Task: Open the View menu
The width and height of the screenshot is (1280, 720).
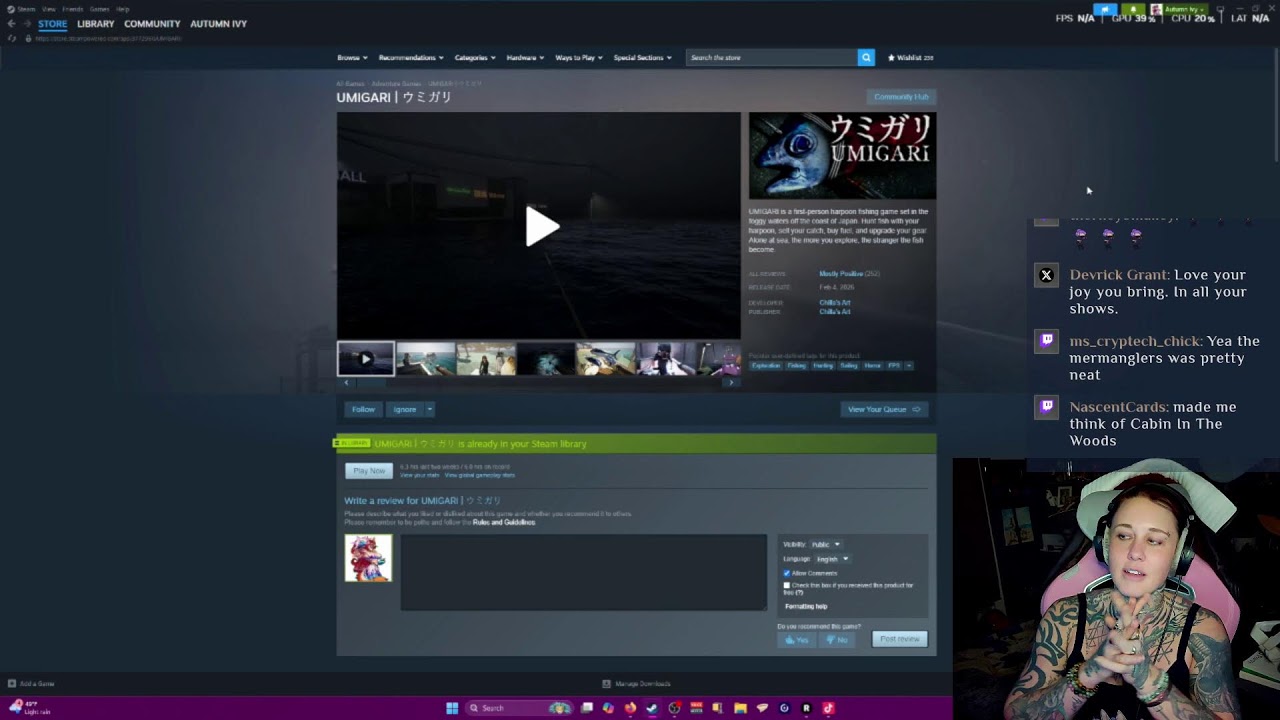Action: click(x=48, y=9)
